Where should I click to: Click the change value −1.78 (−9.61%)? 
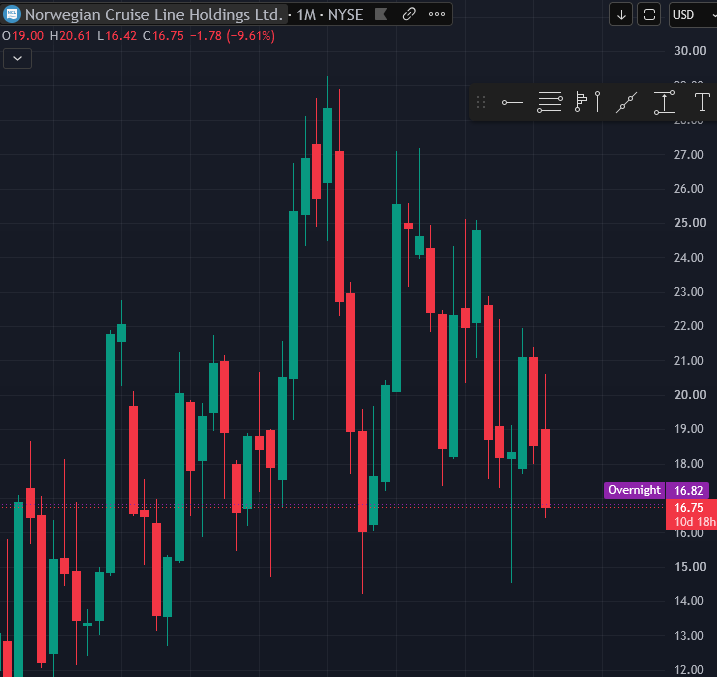click(232, 36)
